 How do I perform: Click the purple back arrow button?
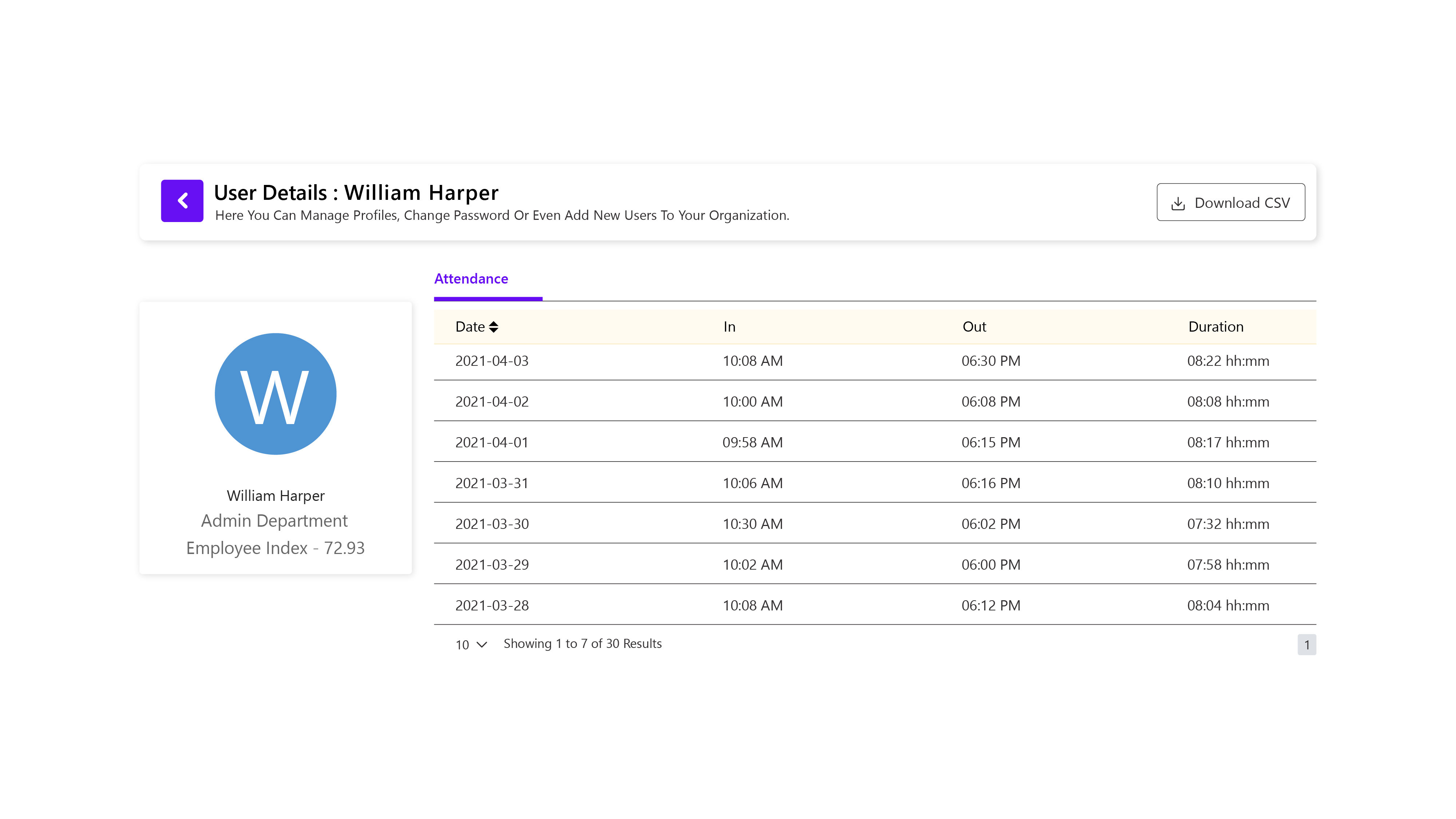182,201
